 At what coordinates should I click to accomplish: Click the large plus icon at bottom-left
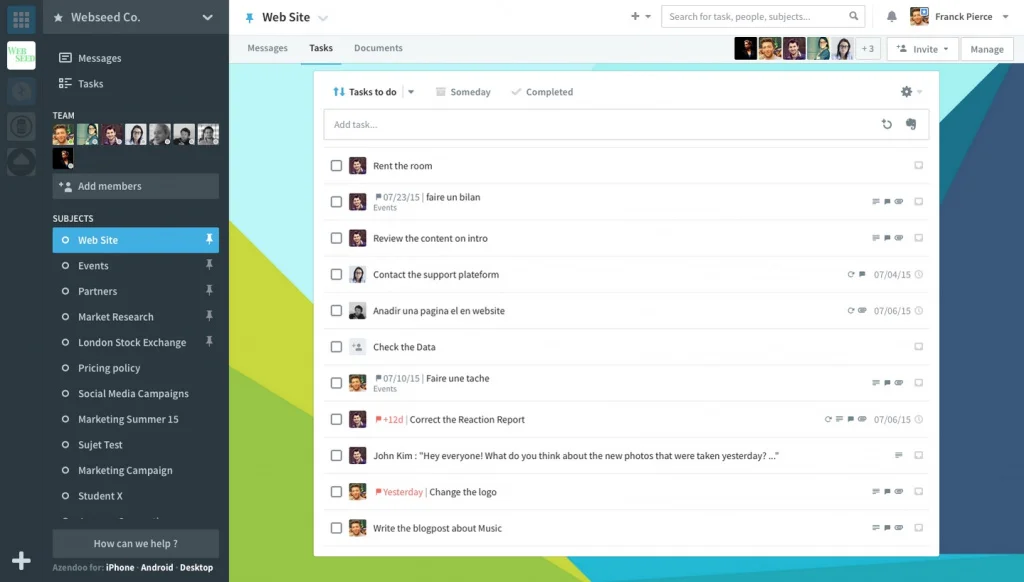(21, 561)
